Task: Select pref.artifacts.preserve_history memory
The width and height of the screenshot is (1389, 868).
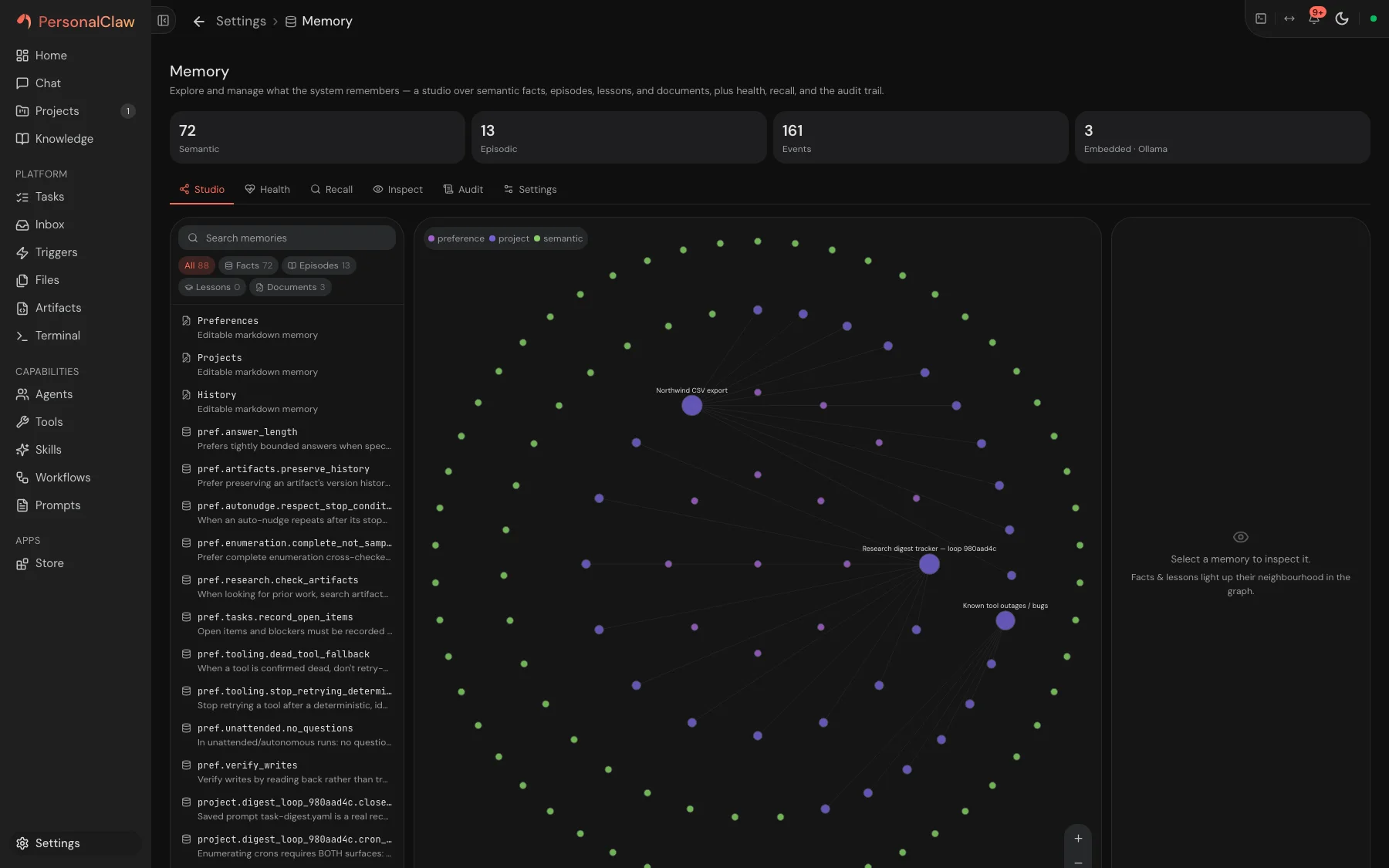Action: (x=287, y=475)
